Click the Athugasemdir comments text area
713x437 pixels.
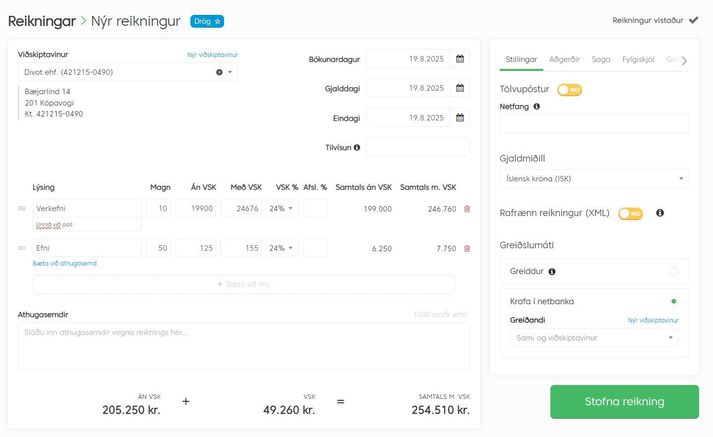coord(243,345)
